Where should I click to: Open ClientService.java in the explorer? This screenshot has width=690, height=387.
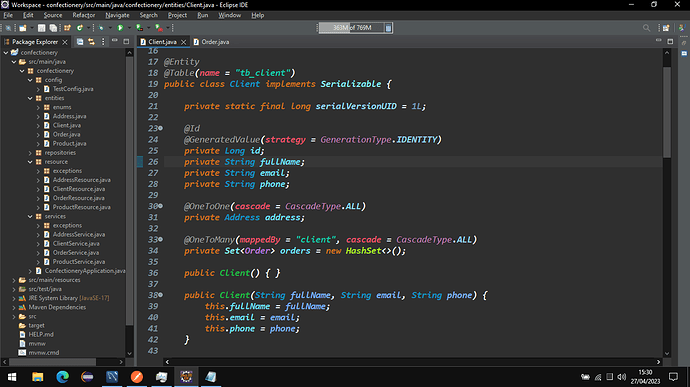(x=76, y=243)
